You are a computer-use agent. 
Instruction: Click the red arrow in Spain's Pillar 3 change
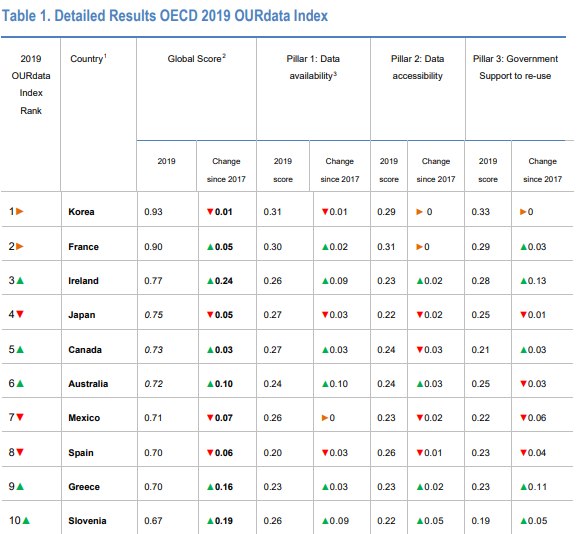524,453
